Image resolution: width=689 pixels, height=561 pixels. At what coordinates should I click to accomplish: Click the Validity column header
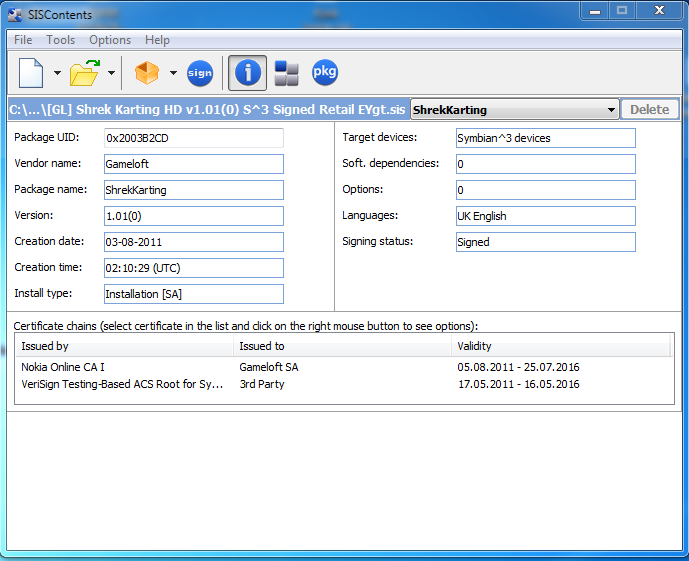[x=560, y=346]
